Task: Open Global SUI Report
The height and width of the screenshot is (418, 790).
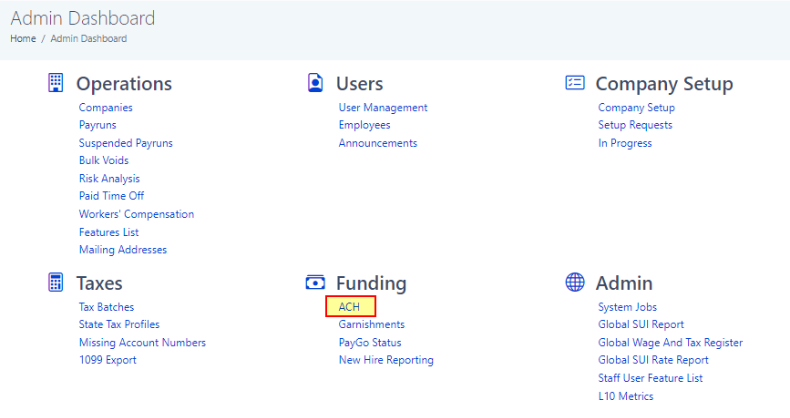Action: coord(641,324)
